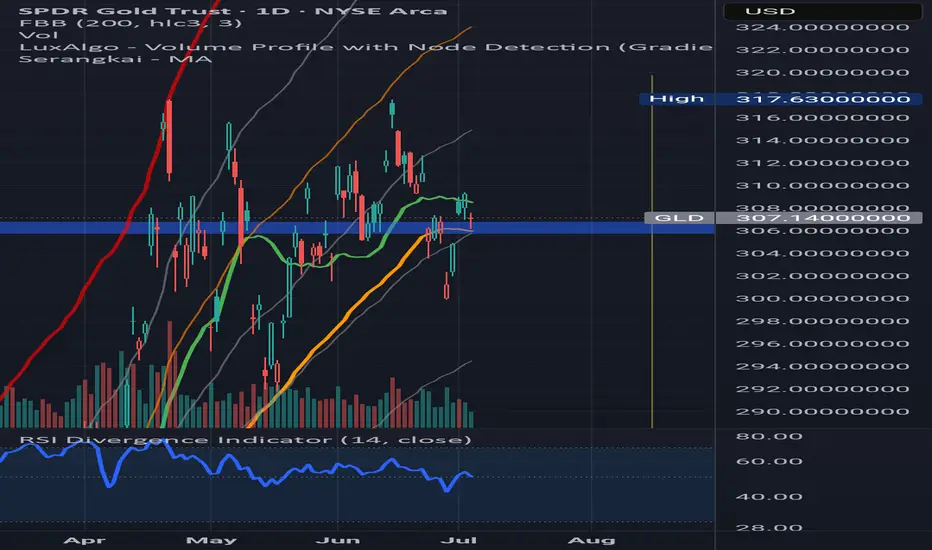Click the Jul label on the time axis
Viewport: 932px width, 550px height.
pos(459,540)
